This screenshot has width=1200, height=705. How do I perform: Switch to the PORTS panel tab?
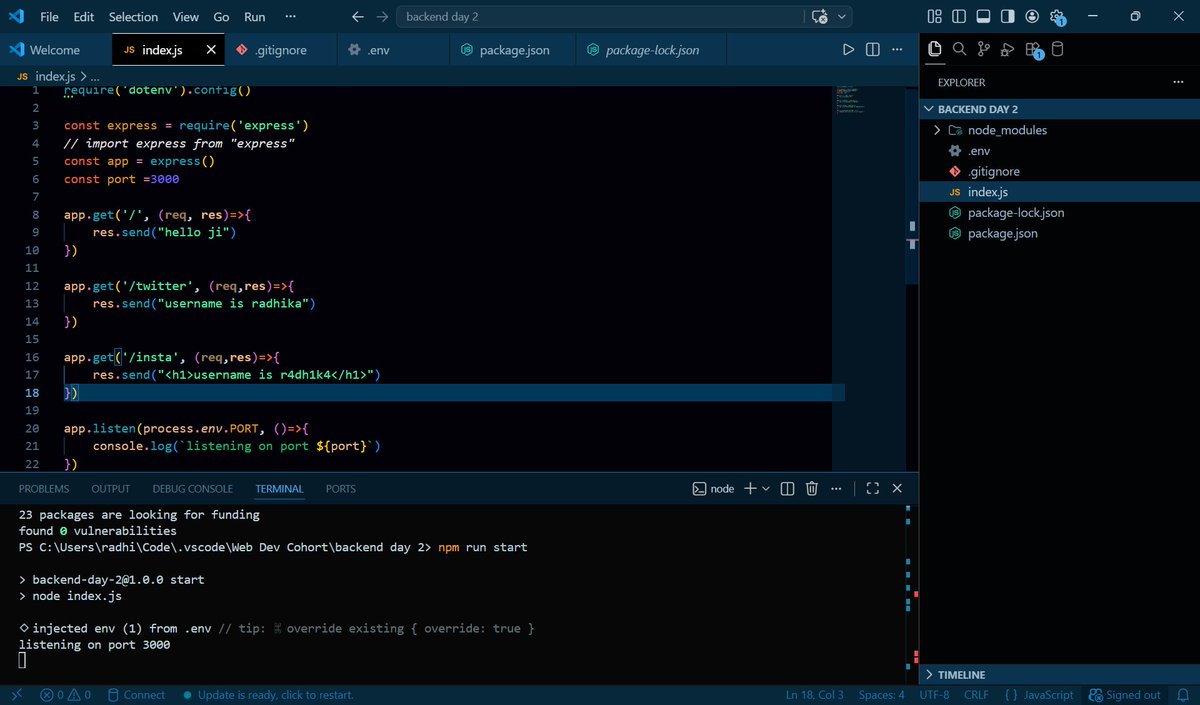click(341, 489)
